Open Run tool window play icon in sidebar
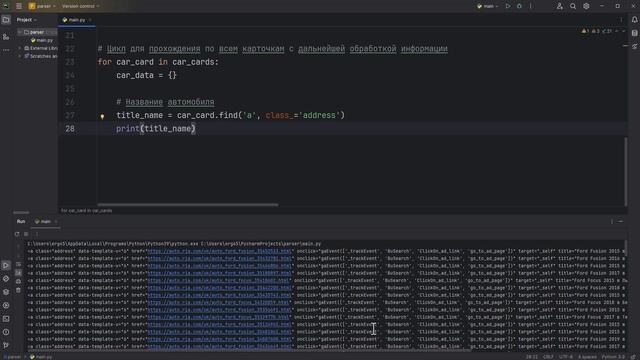Image resolution: width=640 pixels, height=360 pixels. [6, 265]
